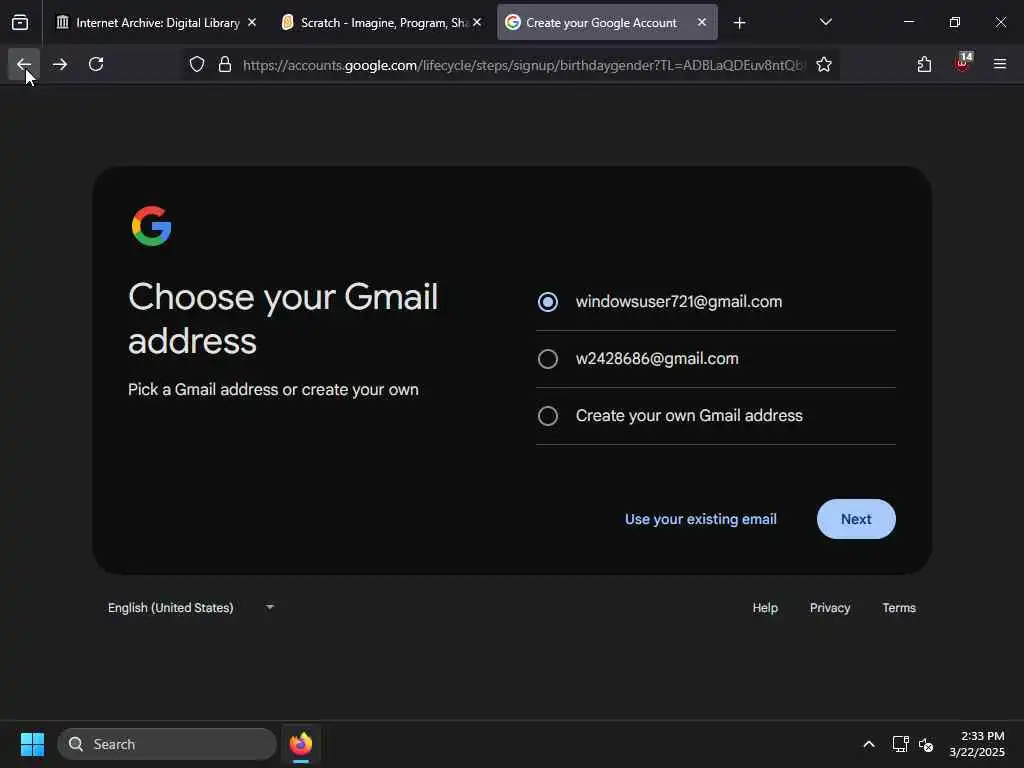Select the Create your Google Account tab

point(607,22)
